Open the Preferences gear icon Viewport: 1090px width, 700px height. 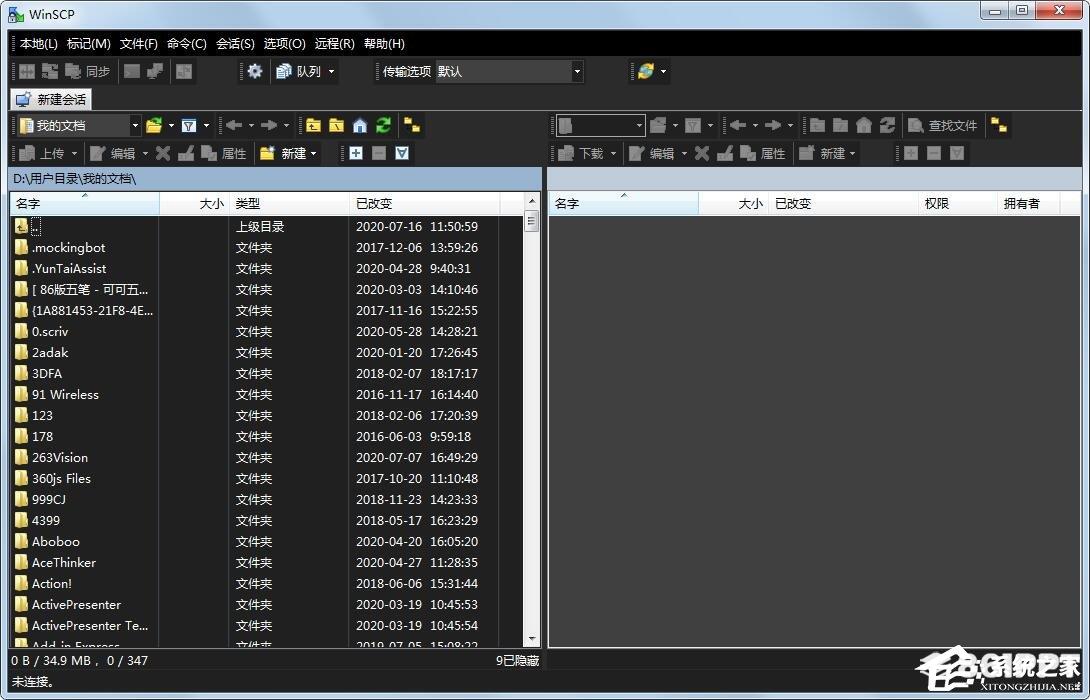tap(255, 71)
